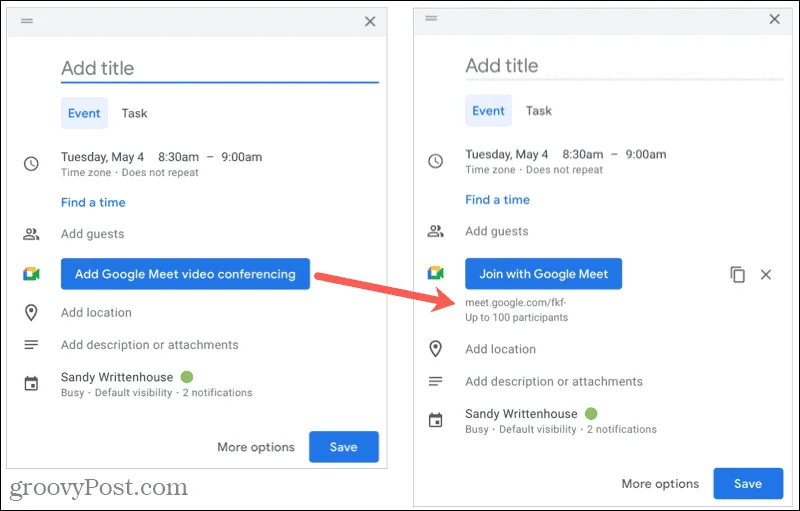Click Sandy Writtenhouse calendar name in left dialog
This screenshot has height=511, width=800.
point(117,377)
